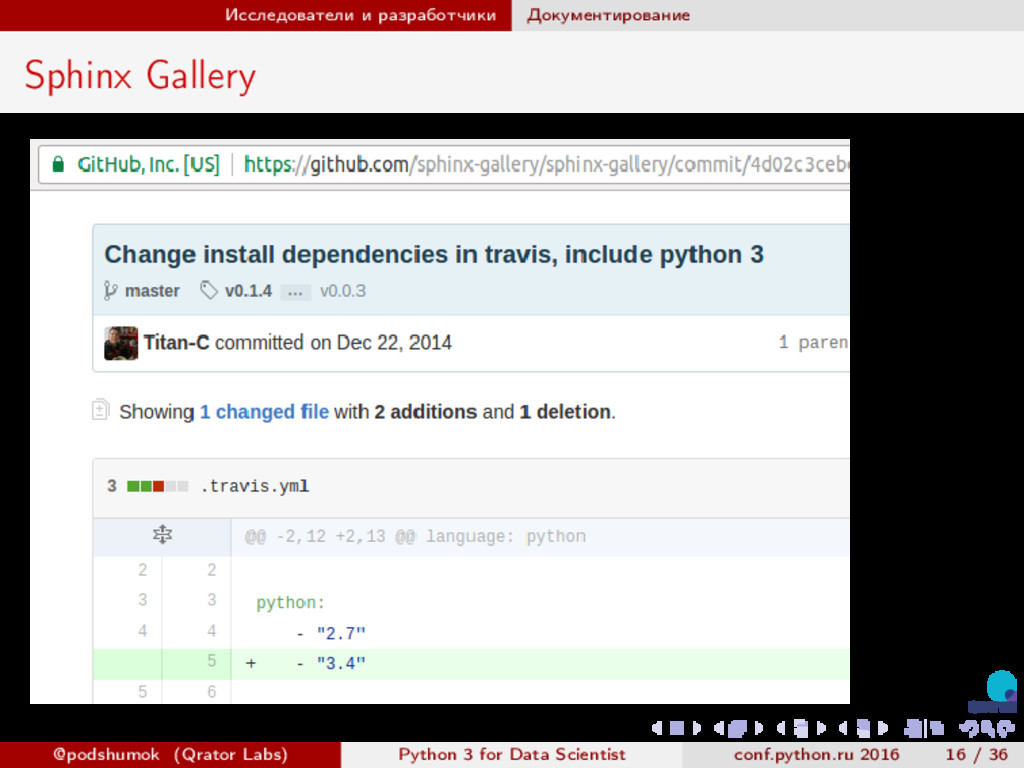
Task: Click the Qrator logo in slide corner
Action: [x=995, y=692]
